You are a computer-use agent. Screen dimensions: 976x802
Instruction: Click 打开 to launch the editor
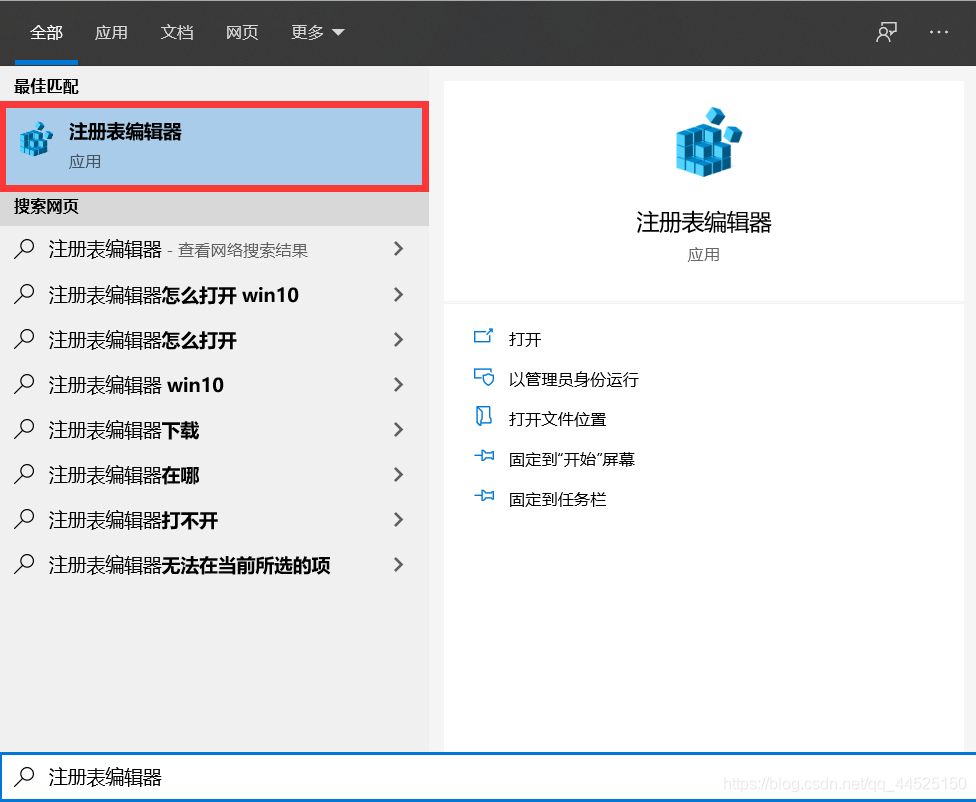click(x=525, y=339)
